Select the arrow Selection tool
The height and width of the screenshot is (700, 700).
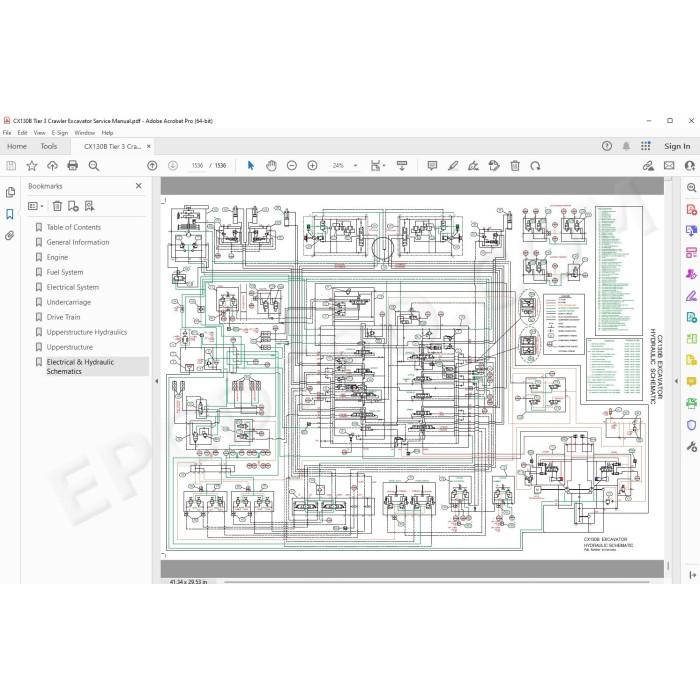pyautogui.click(x=250, y=166)
